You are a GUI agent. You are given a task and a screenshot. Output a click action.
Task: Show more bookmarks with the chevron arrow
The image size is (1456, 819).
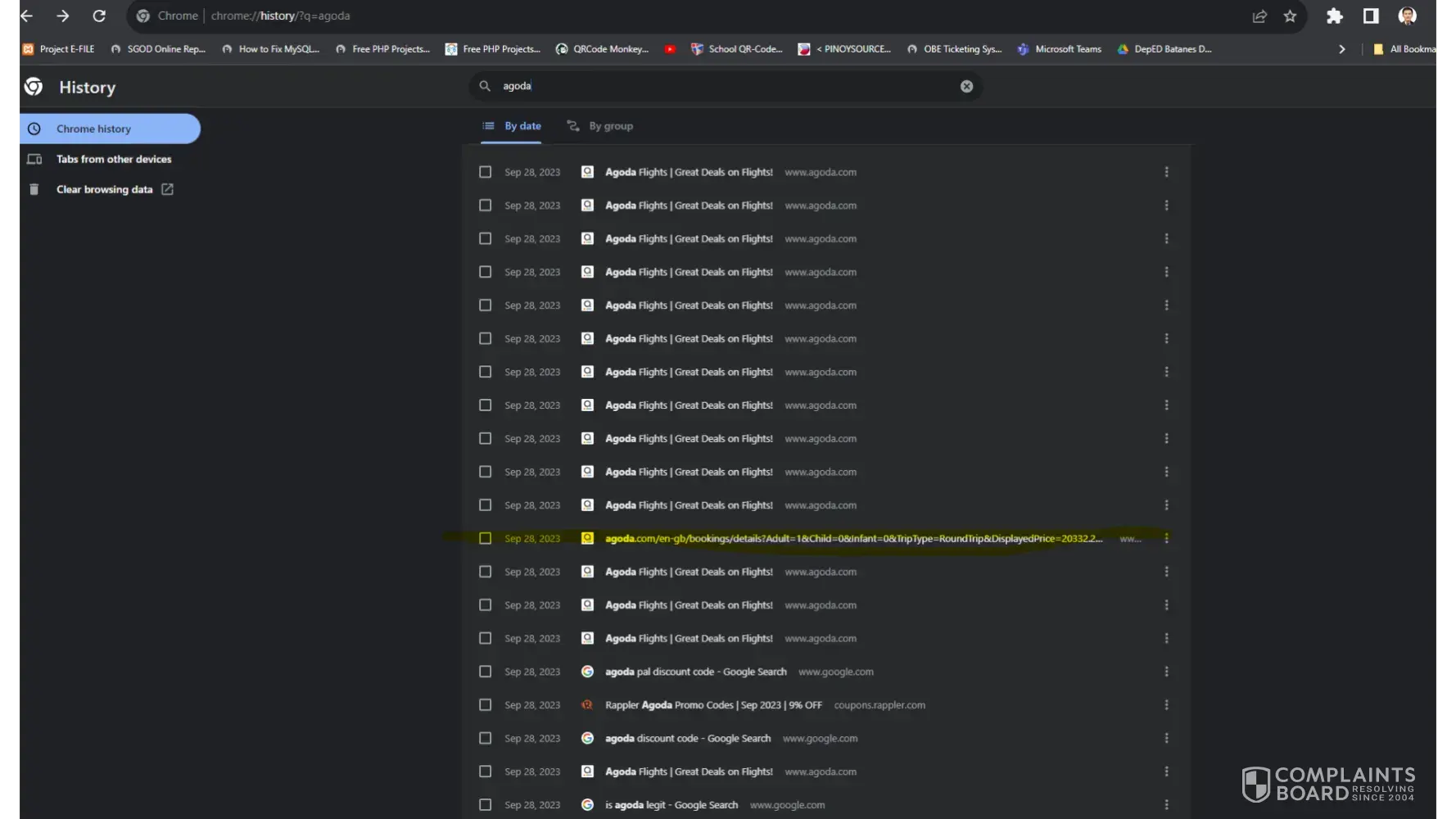[1341, 49]
